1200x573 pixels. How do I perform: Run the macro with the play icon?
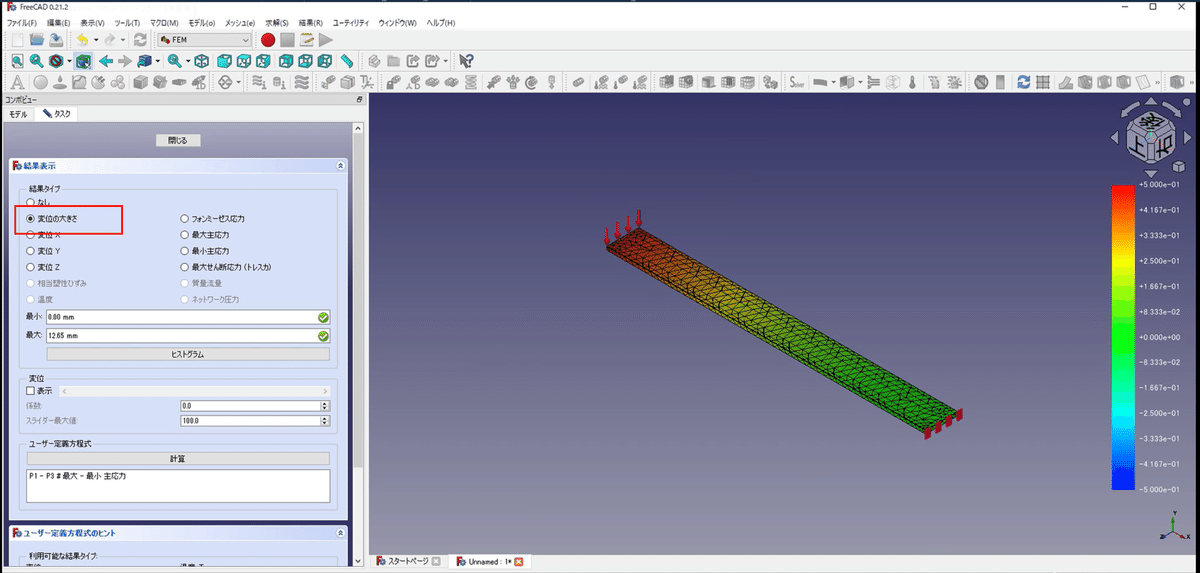click(x=325, y=40)
